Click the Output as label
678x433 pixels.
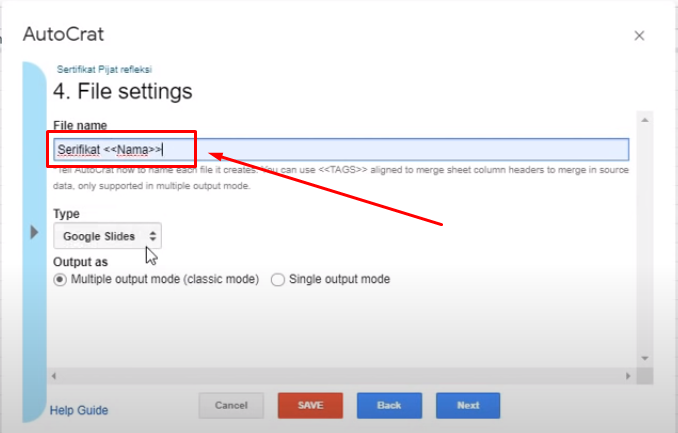point(80,262)
